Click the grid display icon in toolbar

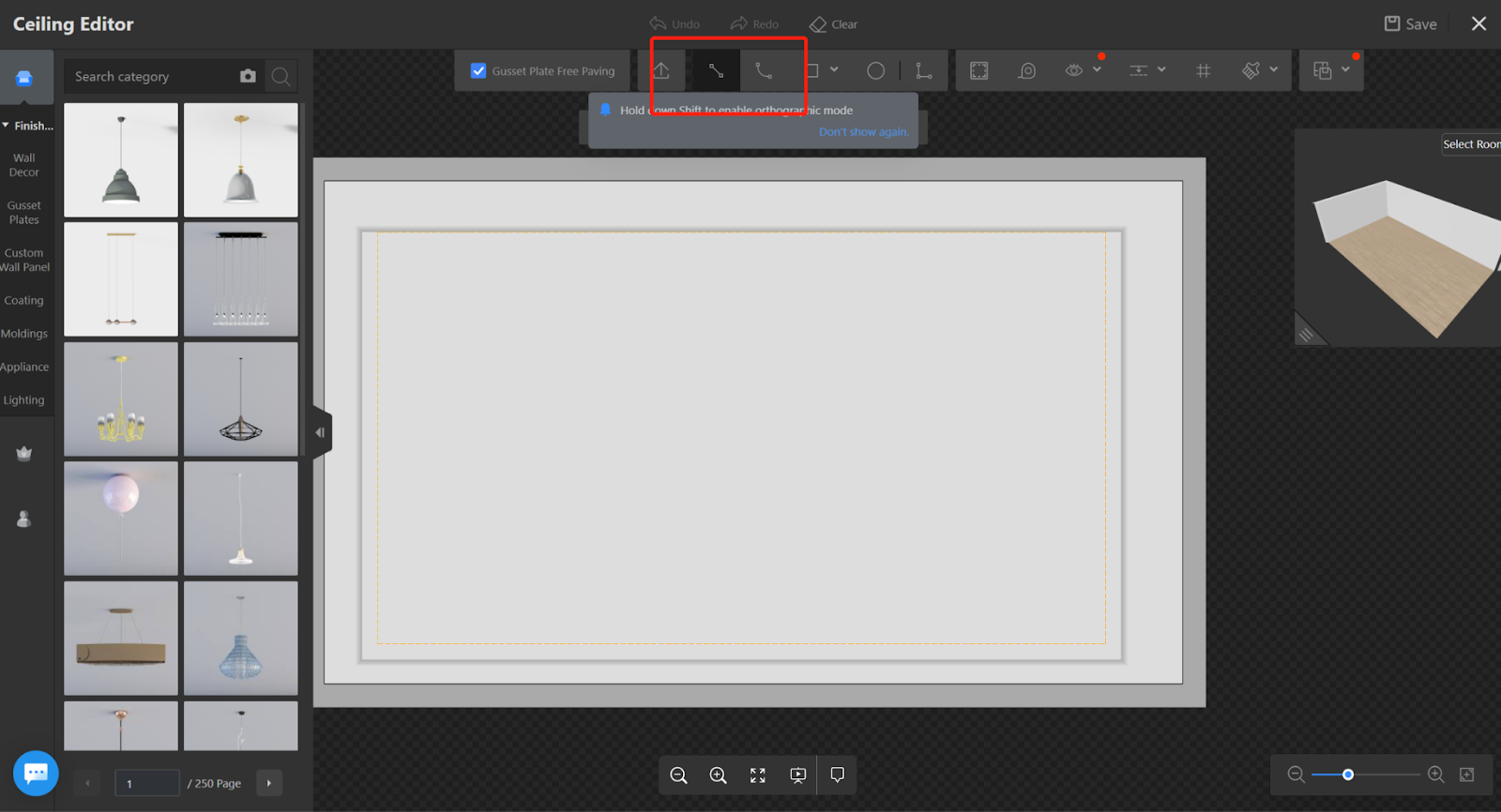(1203, 71)
